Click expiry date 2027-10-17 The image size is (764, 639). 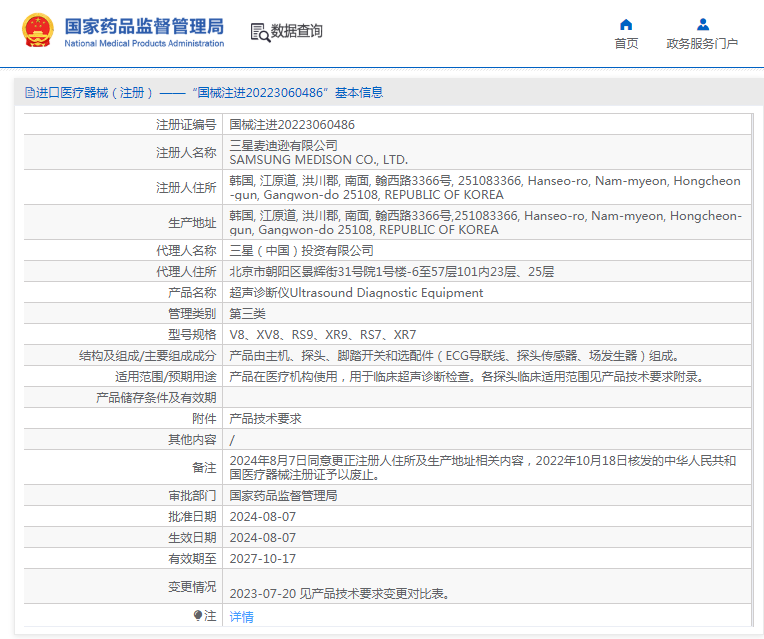[263, 558]
